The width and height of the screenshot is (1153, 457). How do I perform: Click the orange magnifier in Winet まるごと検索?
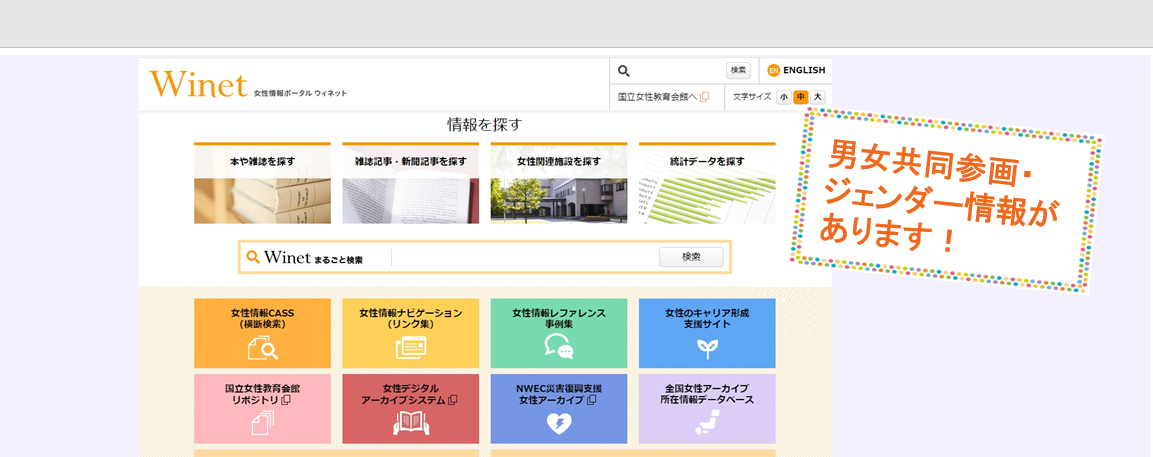(x=253, y=257)
